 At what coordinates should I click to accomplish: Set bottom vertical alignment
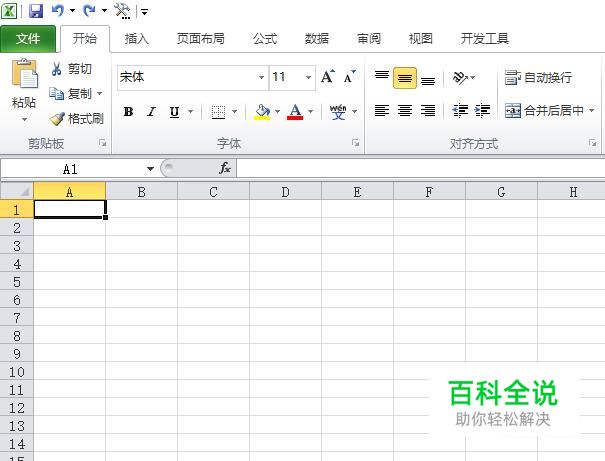pyautogui.click(x=428, y=79)
